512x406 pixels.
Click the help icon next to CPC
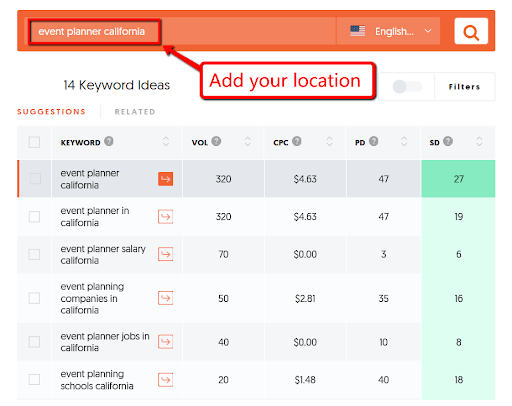coord(297,141)
